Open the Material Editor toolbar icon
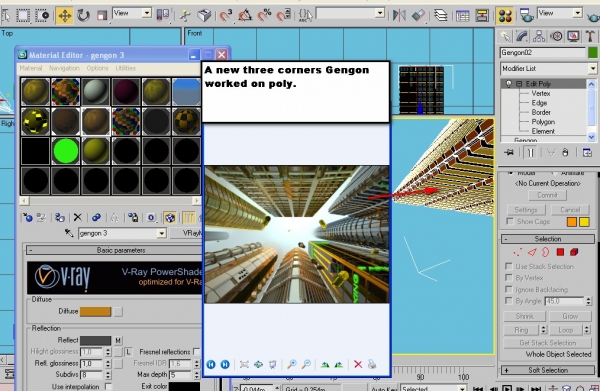The width and height of the screenshot is (600, 391). 505,16
